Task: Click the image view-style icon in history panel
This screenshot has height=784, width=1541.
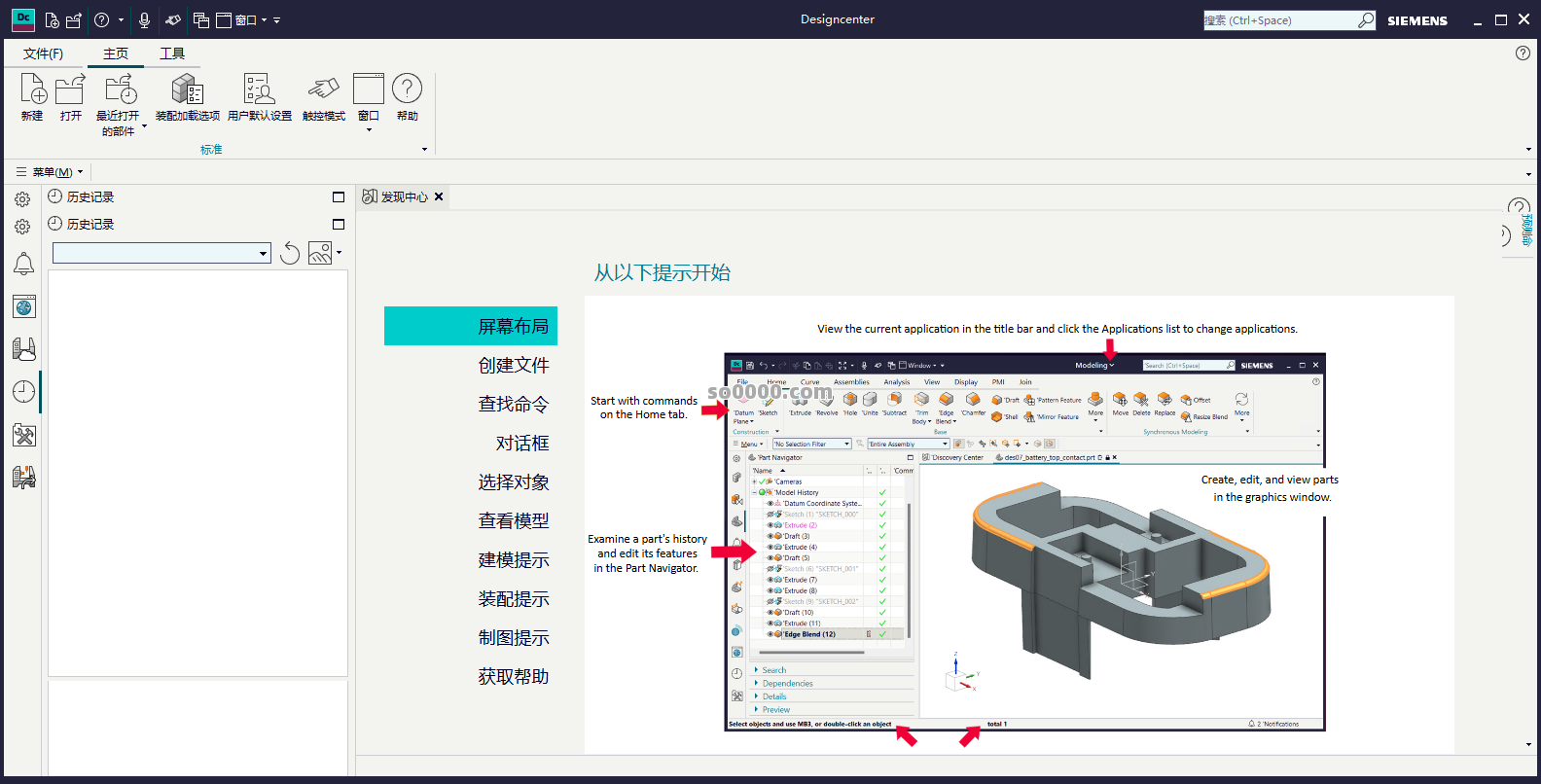Action: pyautogui.click(x=319, y=253)
